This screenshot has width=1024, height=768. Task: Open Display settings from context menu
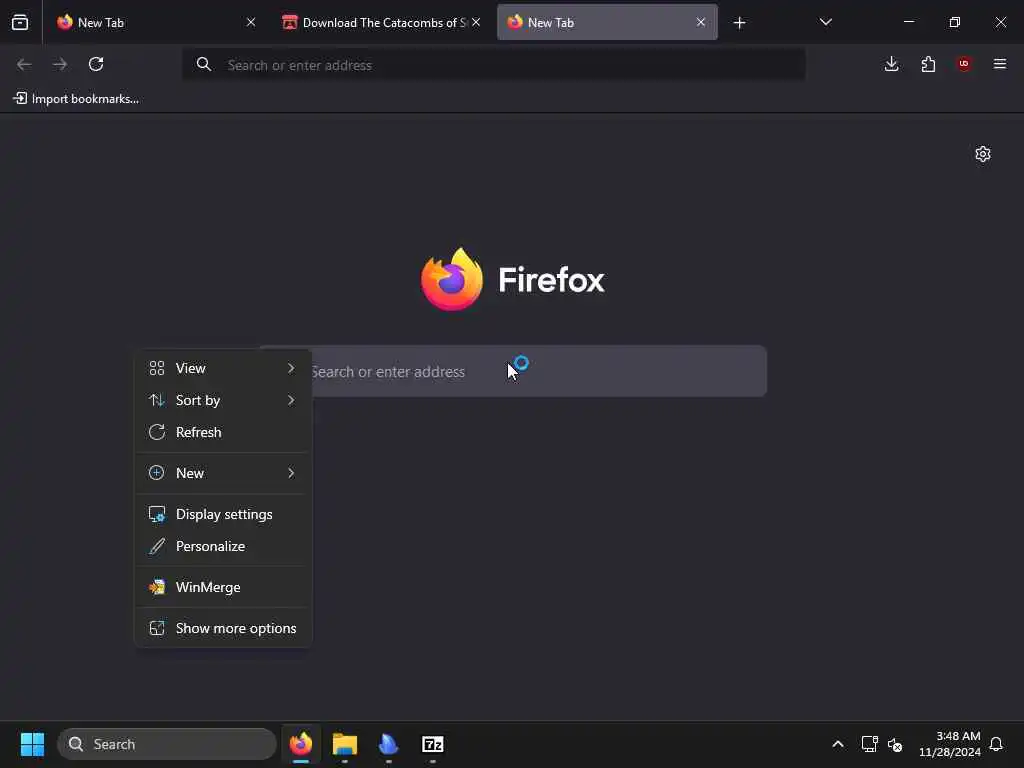[223, 514]
